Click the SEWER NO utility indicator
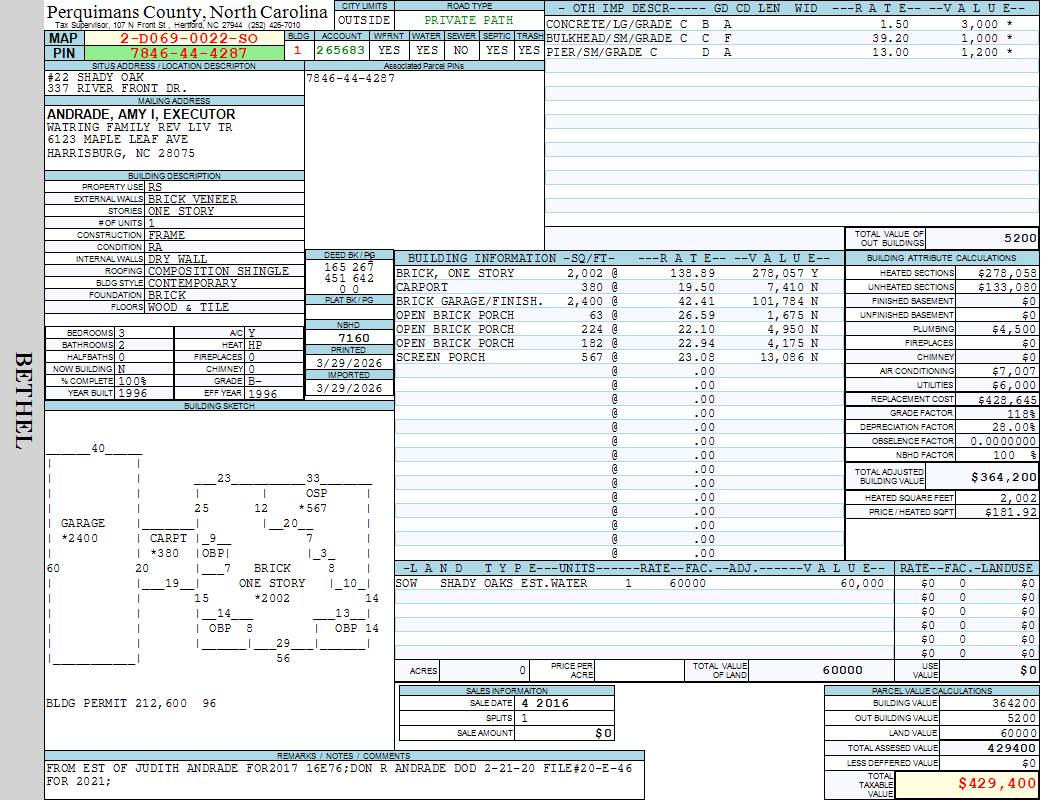This screenshot has height=800, width=1050. click(461, 50)
